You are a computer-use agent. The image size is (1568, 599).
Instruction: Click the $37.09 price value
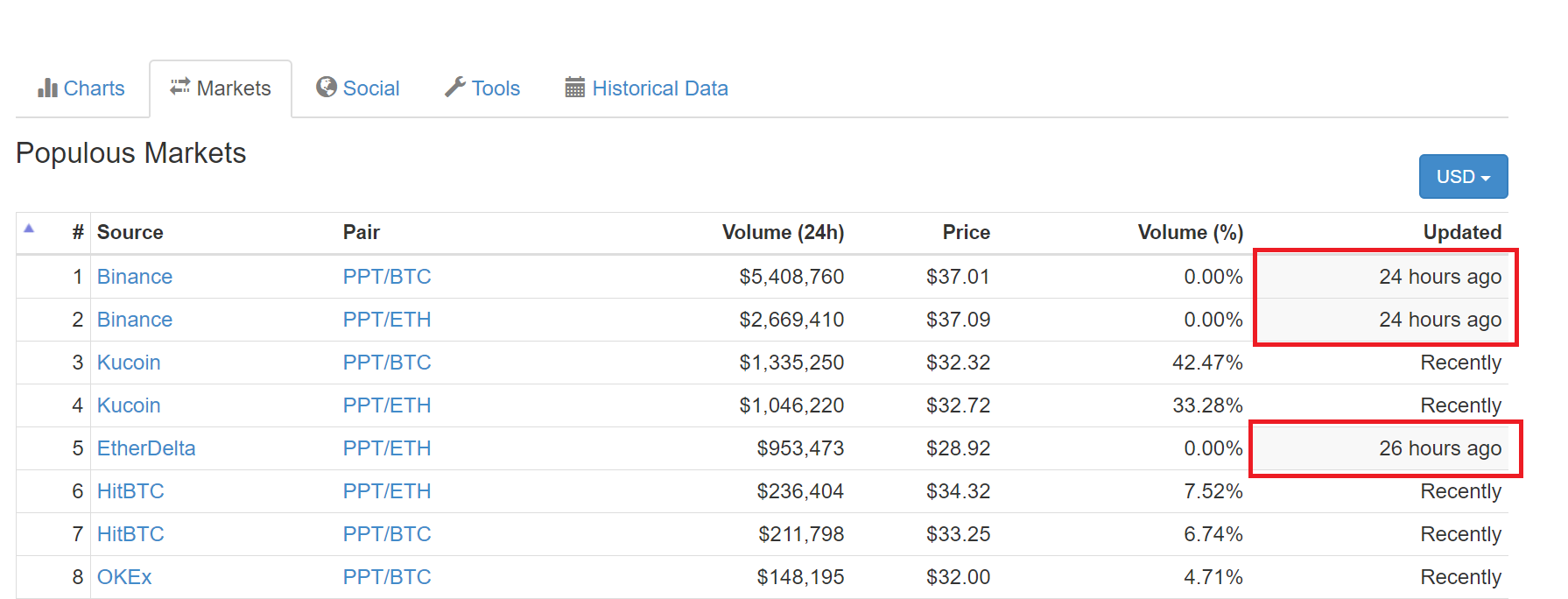958,320
